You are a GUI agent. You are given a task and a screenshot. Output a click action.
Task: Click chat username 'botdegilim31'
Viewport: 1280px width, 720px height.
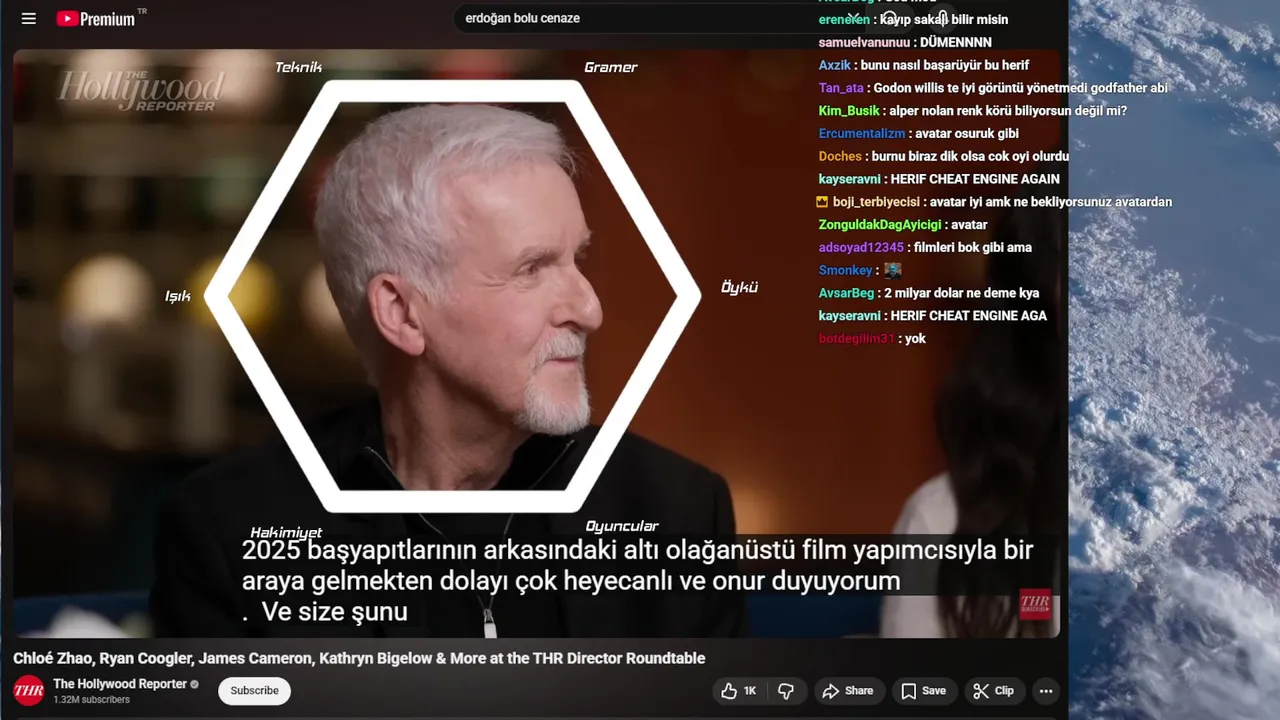pos(857,339)
